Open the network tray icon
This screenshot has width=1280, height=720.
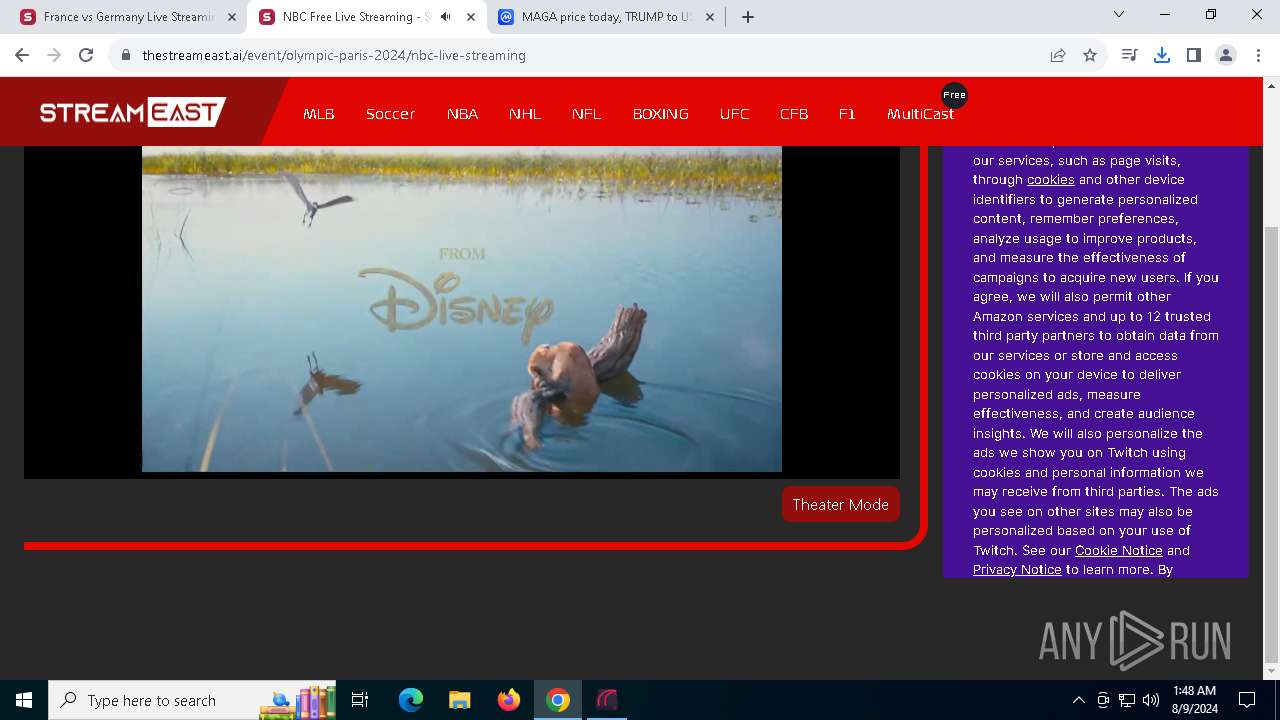tap(1127, 700)
